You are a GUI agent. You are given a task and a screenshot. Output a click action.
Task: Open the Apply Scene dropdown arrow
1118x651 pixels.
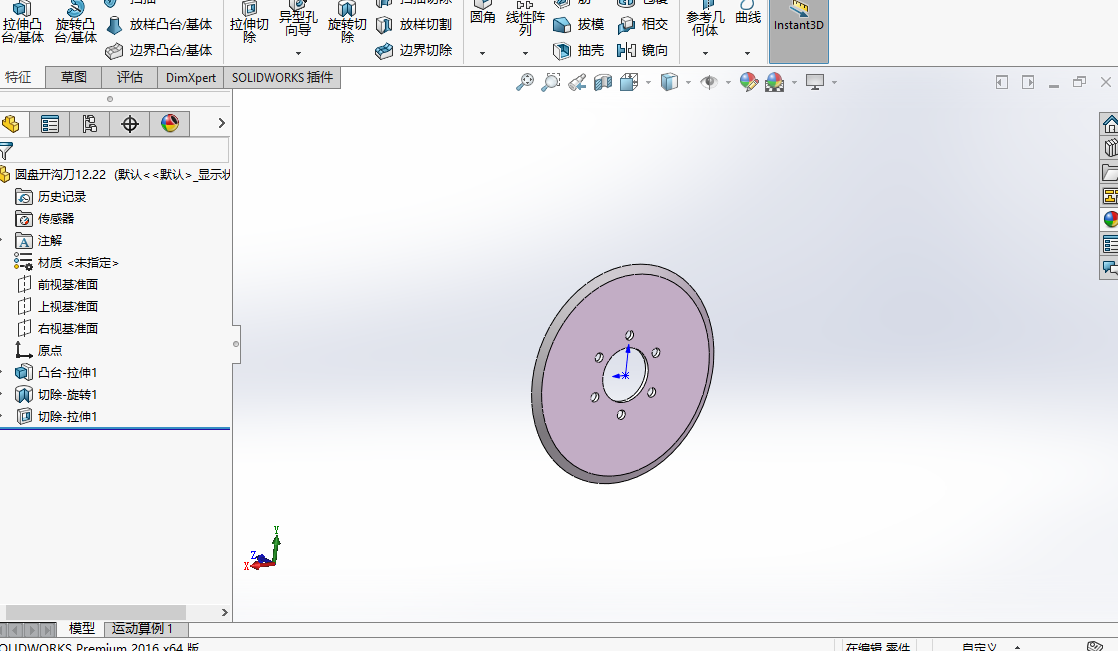794,83
